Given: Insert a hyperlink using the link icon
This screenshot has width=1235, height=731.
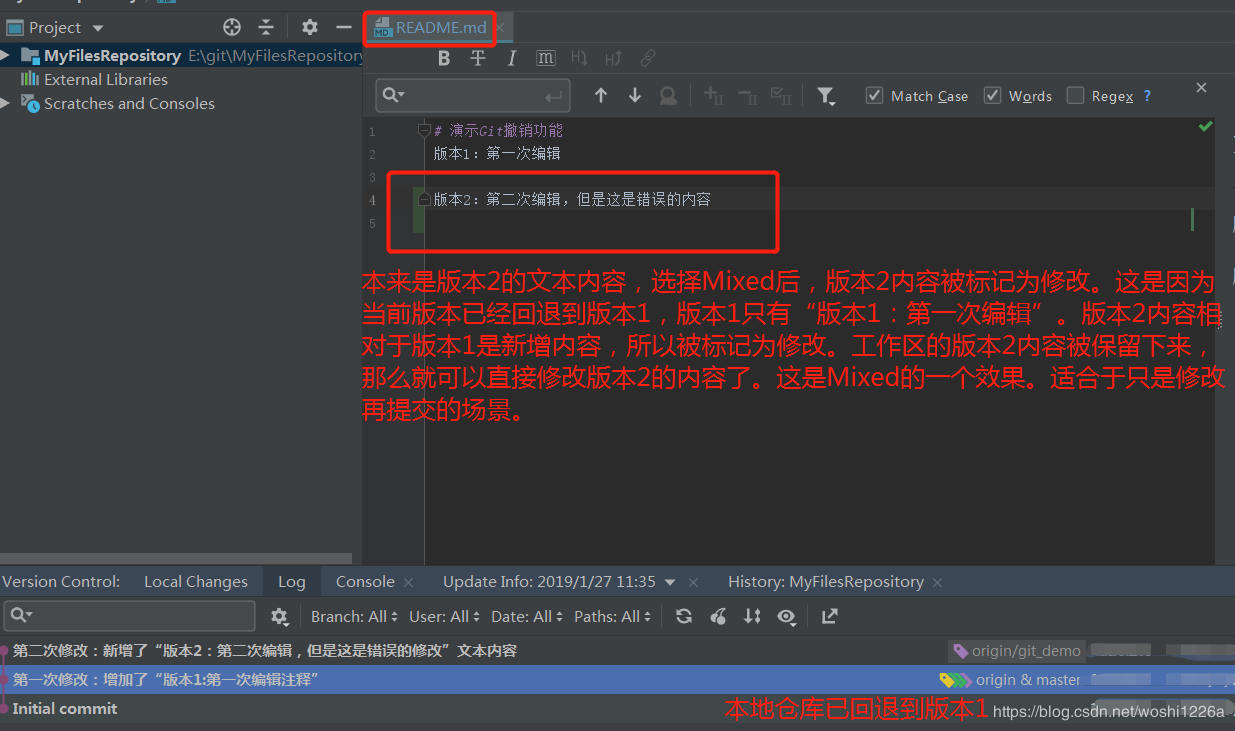Looking at the screenshot, I should 648,58.
